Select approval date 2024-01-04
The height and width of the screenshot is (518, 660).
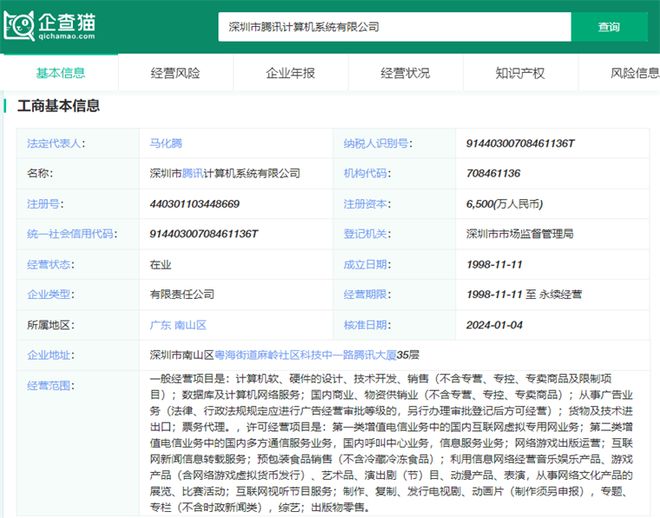pos(494,325)
